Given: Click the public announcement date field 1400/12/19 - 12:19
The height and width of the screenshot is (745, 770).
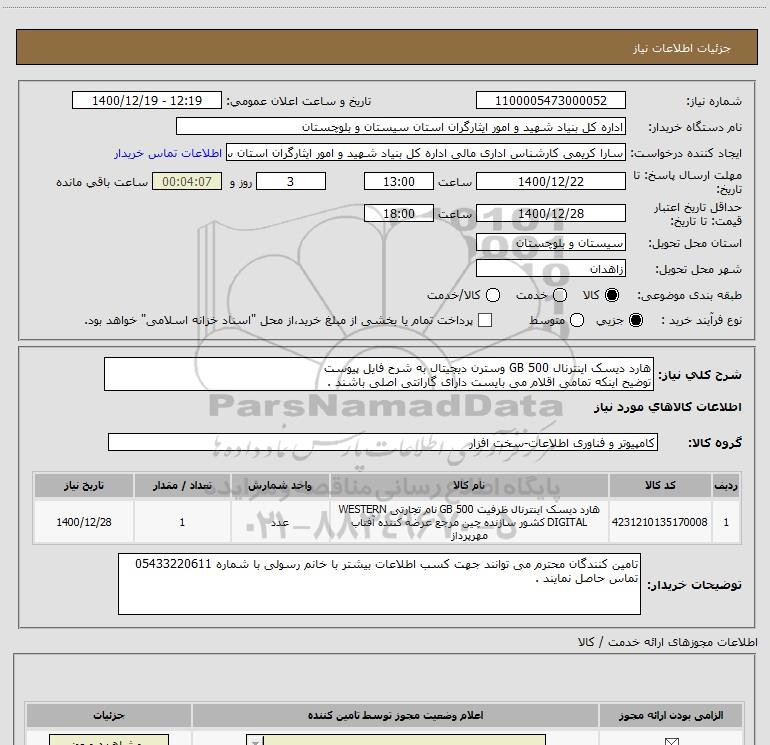Looking at the screenshot, I should [147, 100].
